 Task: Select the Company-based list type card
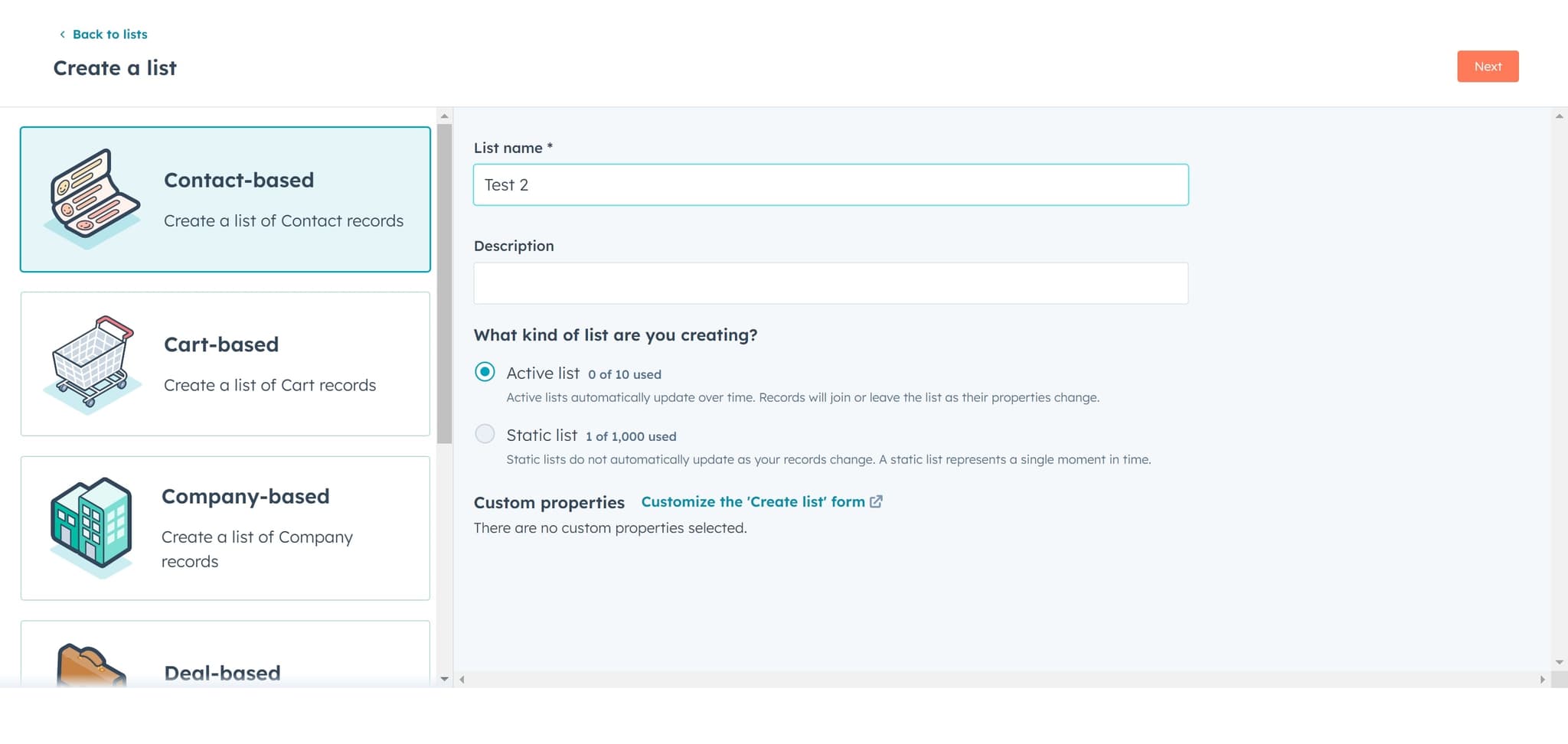tap(225, 528)
